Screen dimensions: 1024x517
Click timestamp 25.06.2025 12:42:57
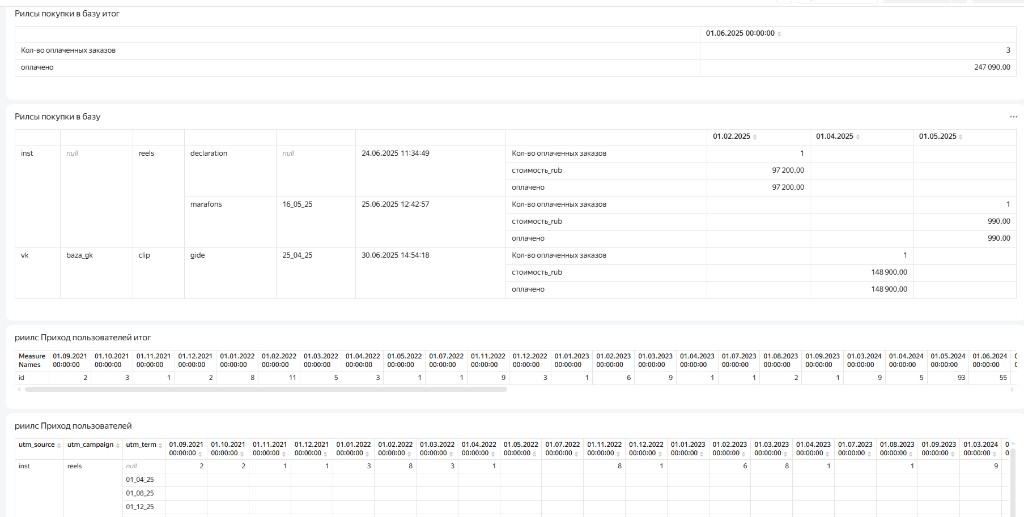(395, 204)
